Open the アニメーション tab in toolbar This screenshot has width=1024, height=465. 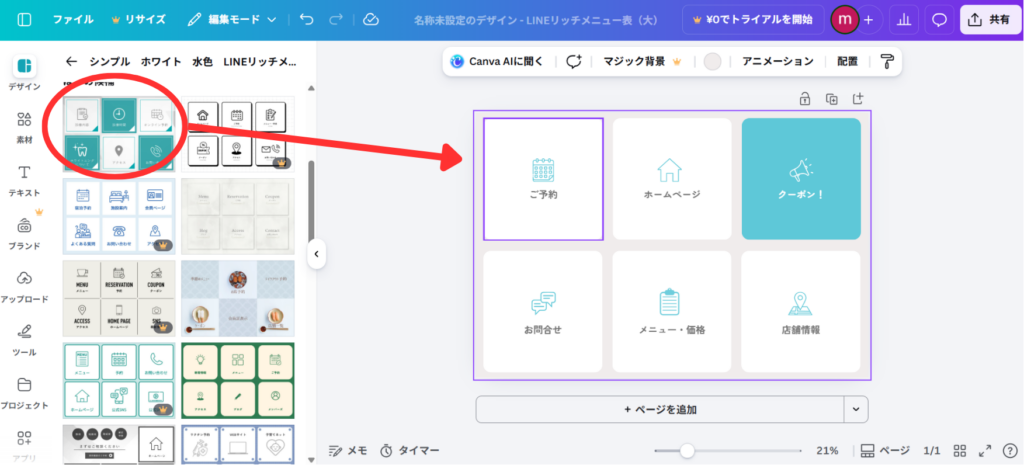[777, 61]
